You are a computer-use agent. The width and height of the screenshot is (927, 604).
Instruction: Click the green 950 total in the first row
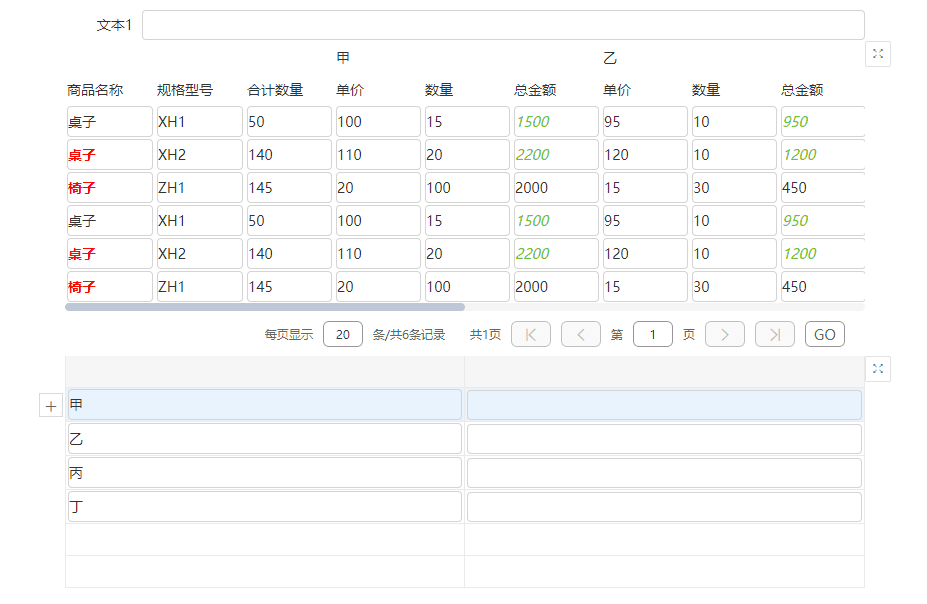pyautogui.click(x=823, y=122)
